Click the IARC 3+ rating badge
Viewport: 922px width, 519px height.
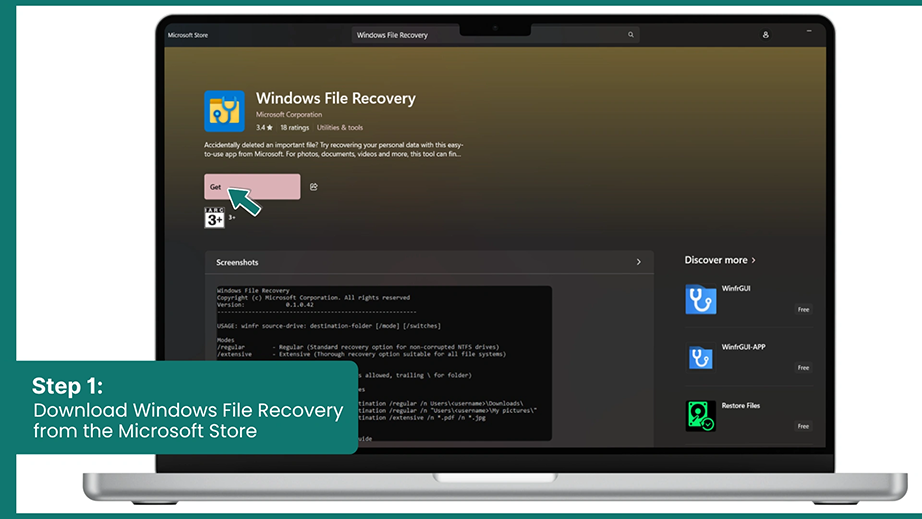(x=215, y=217)
